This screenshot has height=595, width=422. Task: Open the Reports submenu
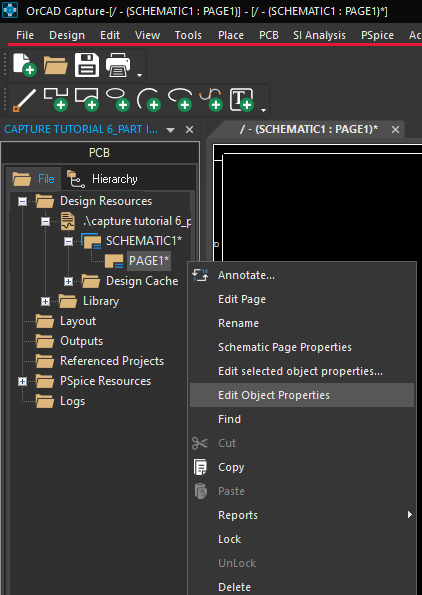click(x=302, y=515)
